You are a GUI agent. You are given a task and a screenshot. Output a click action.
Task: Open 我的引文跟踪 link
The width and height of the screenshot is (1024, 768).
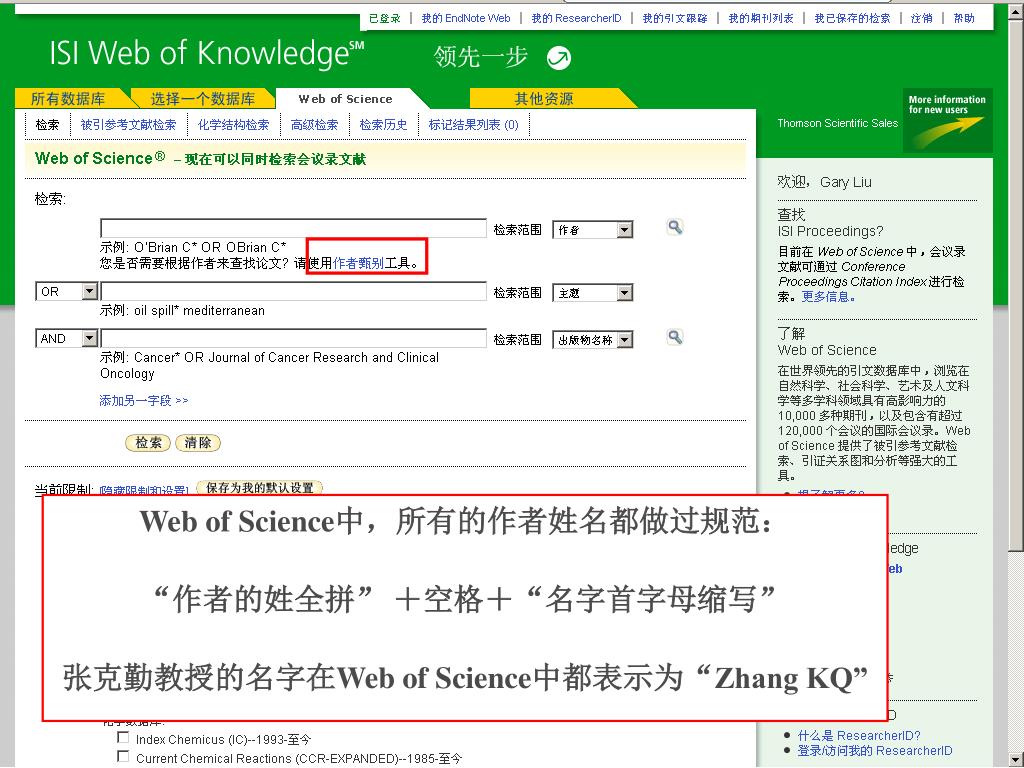tap(675, 18)
